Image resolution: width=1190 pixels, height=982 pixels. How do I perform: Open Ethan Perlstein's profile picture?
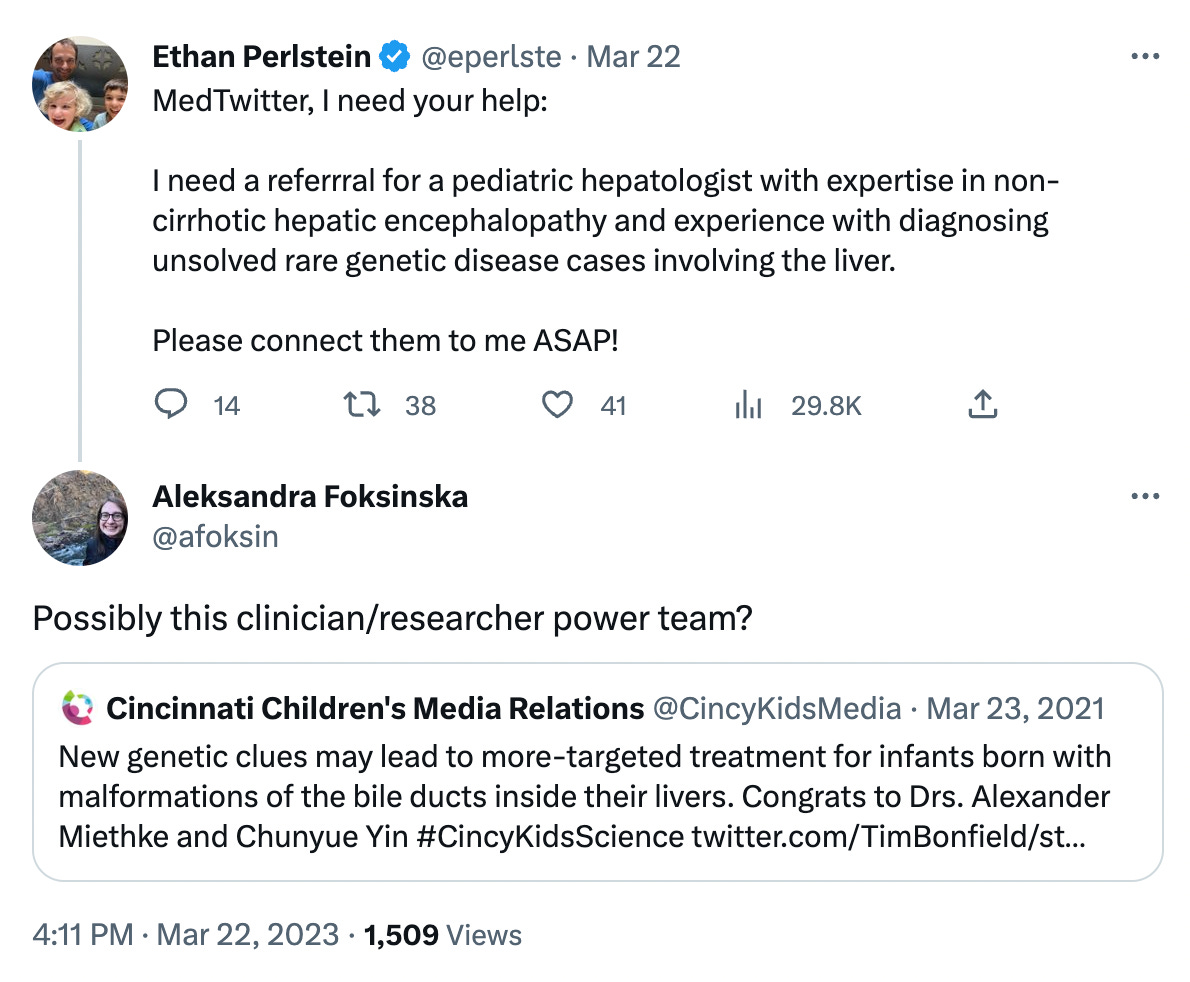point(80,83)
